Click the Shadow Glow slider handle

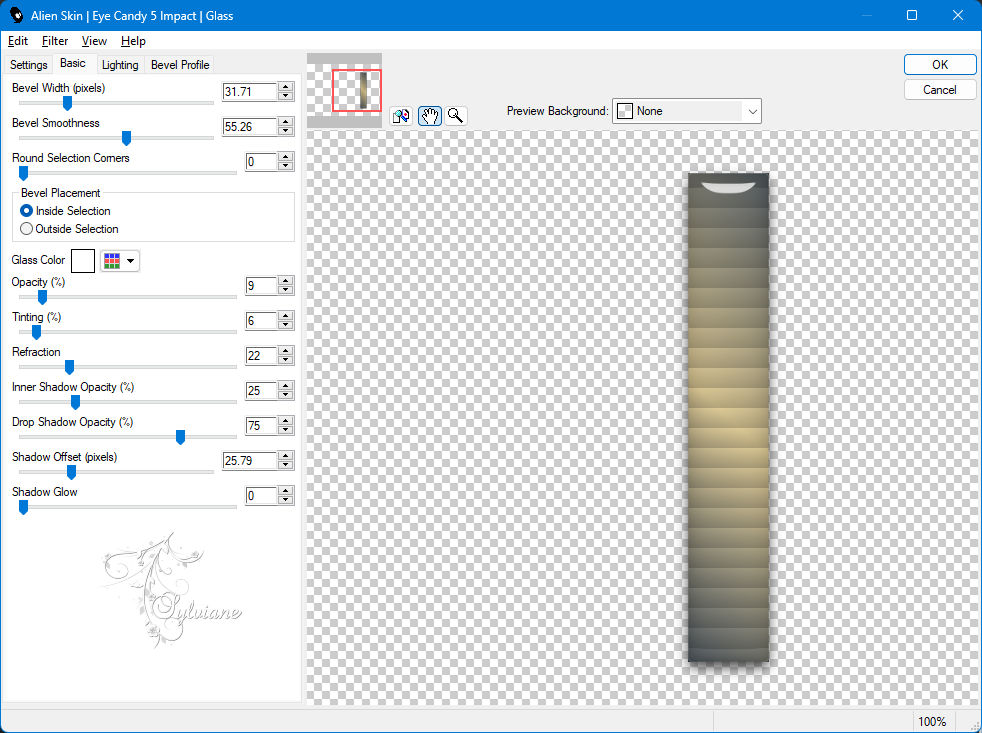[x=23, y=507]
